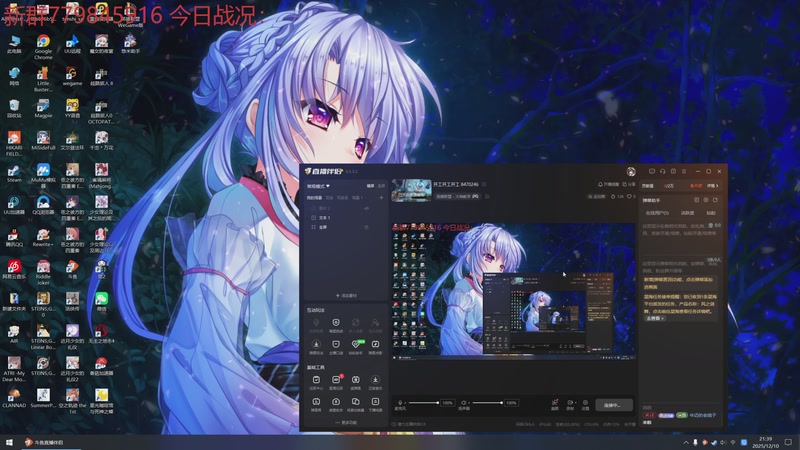Click the stream cover thumbnail

click(411, 190)
